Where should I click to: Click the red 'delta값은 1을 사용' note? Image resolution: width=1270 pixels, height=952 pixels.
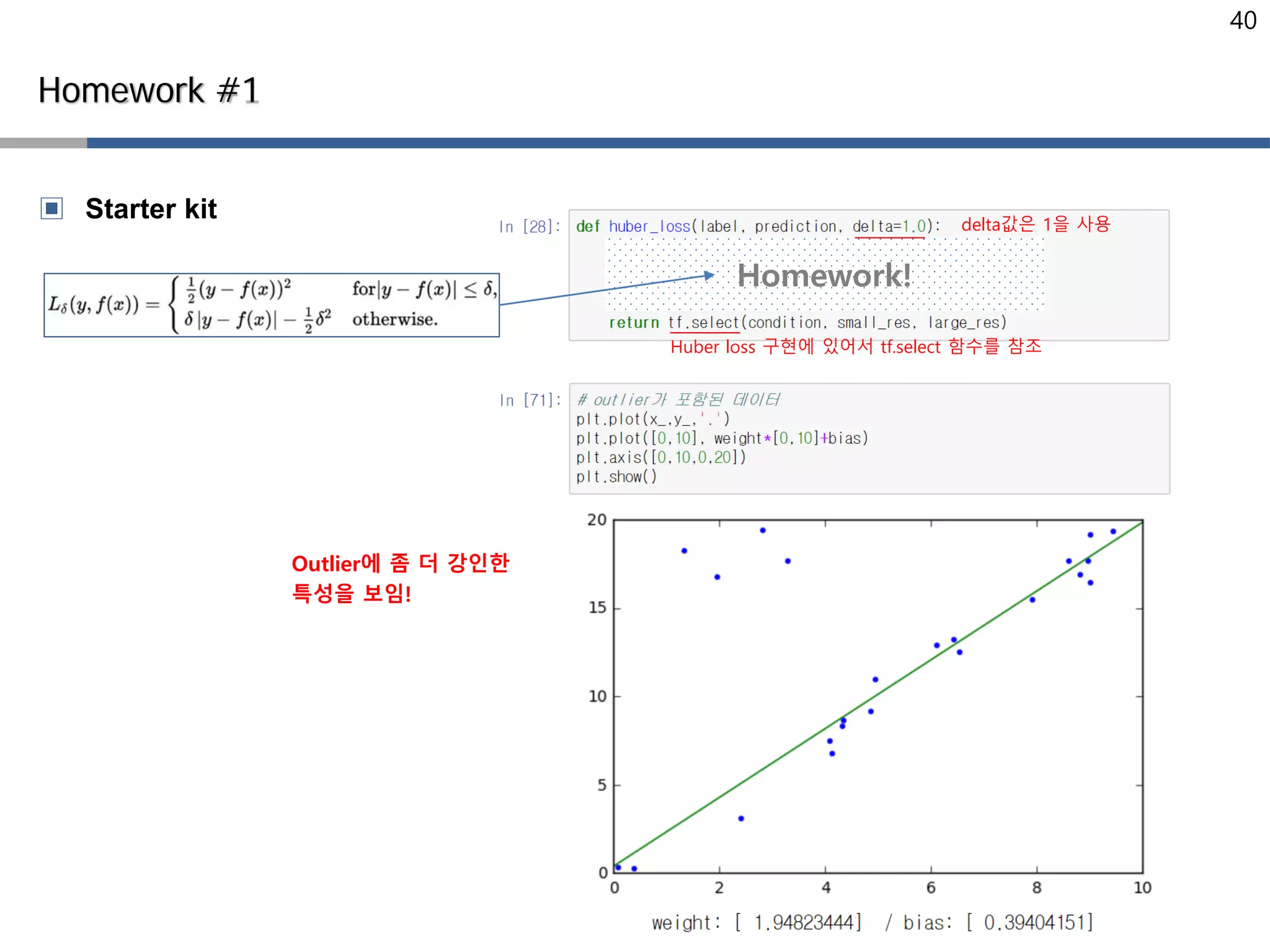point(1036,224)
